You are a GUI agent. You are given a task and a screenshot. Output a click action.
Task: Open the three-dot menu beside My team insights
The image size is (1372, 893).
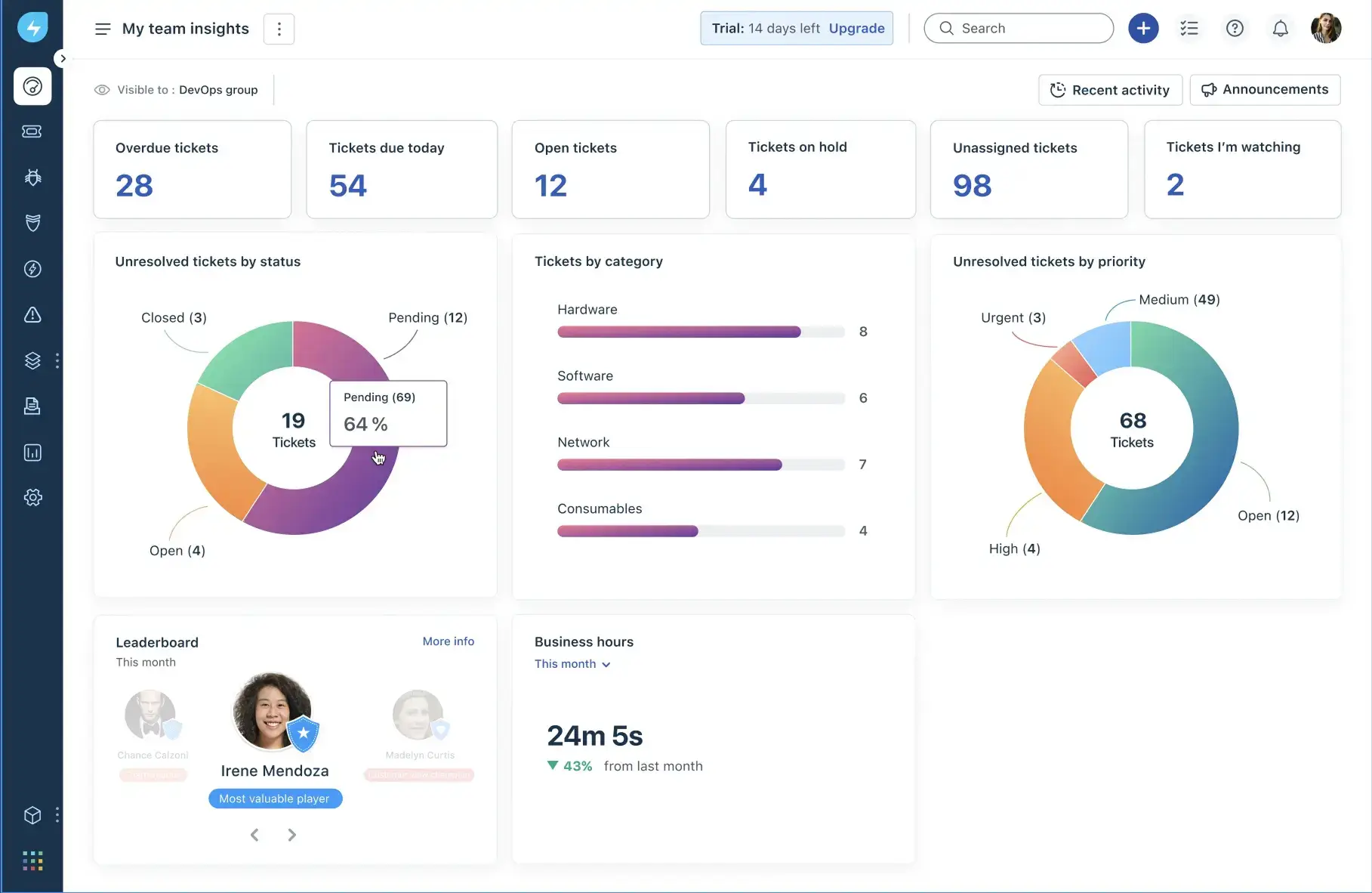pos(279,29)
